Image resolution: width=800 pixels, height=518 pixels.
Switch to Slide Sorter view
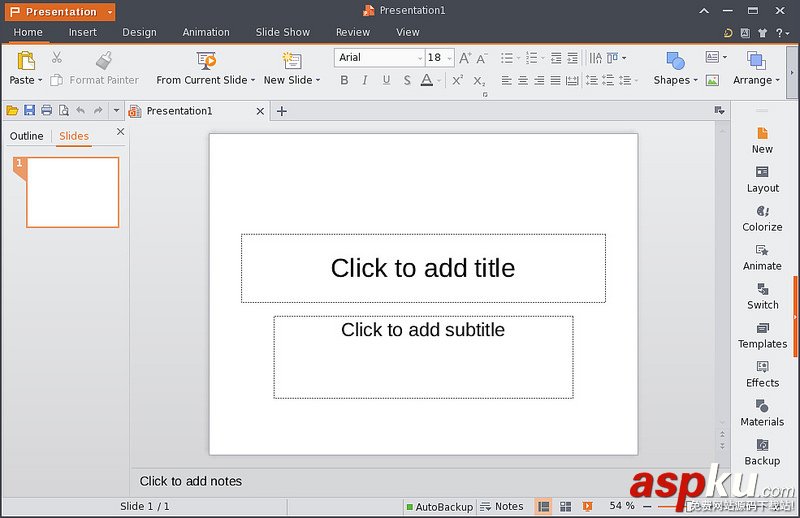[x=565, y=506]
